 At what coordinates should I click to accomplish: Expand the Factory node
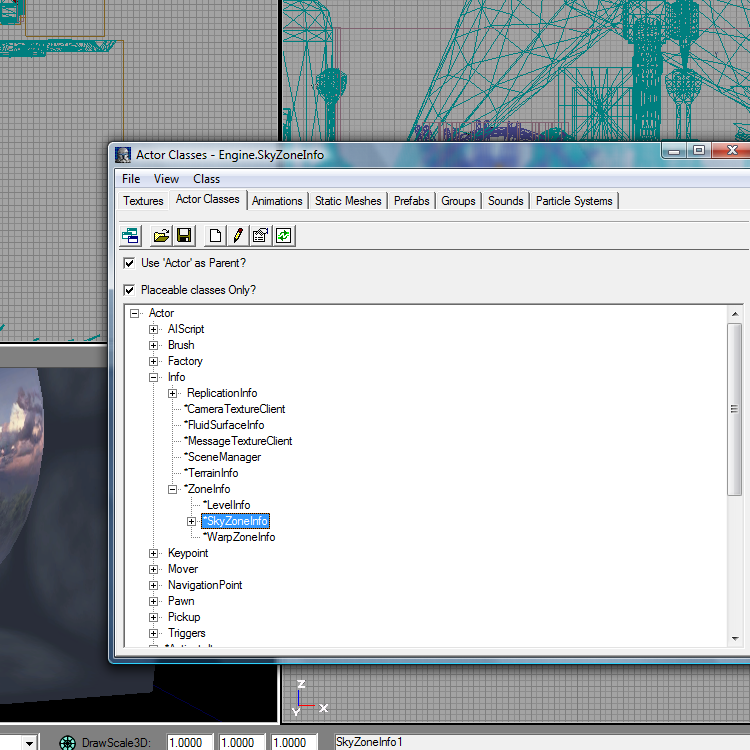point(153,361)
